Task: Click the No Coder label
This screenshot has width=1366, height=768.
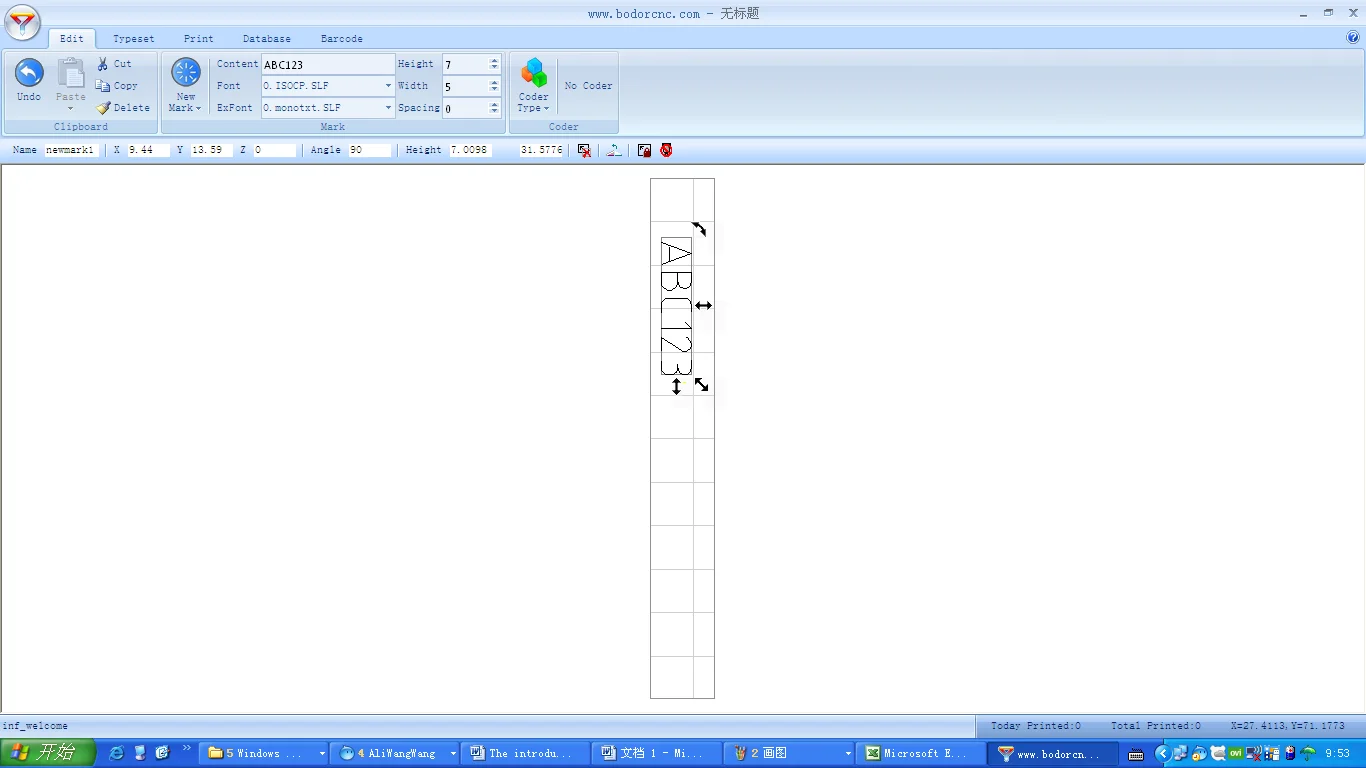Action: coord(589,86)
